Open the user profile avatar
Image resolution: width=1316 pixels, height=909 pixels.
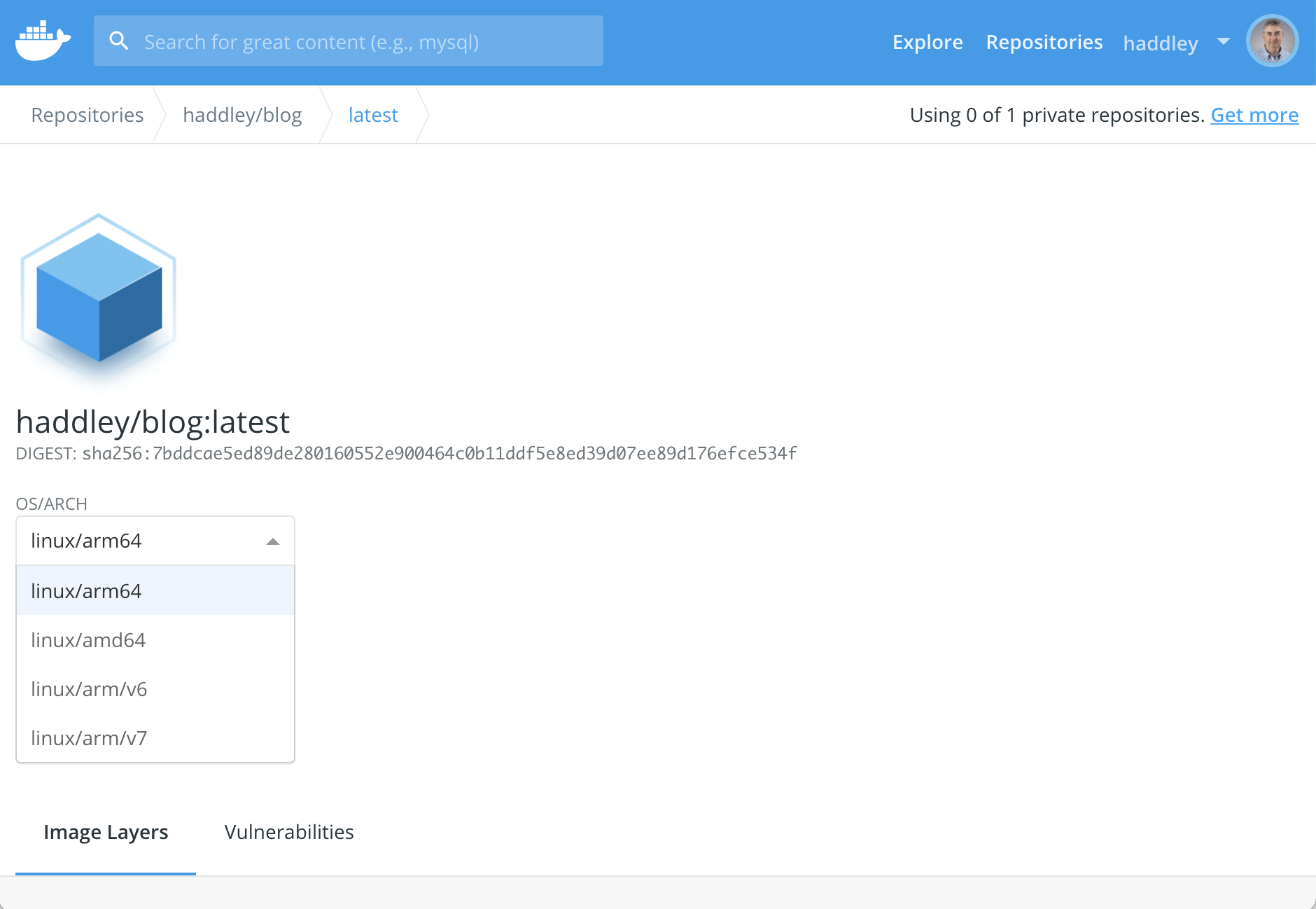[1272, 41]
